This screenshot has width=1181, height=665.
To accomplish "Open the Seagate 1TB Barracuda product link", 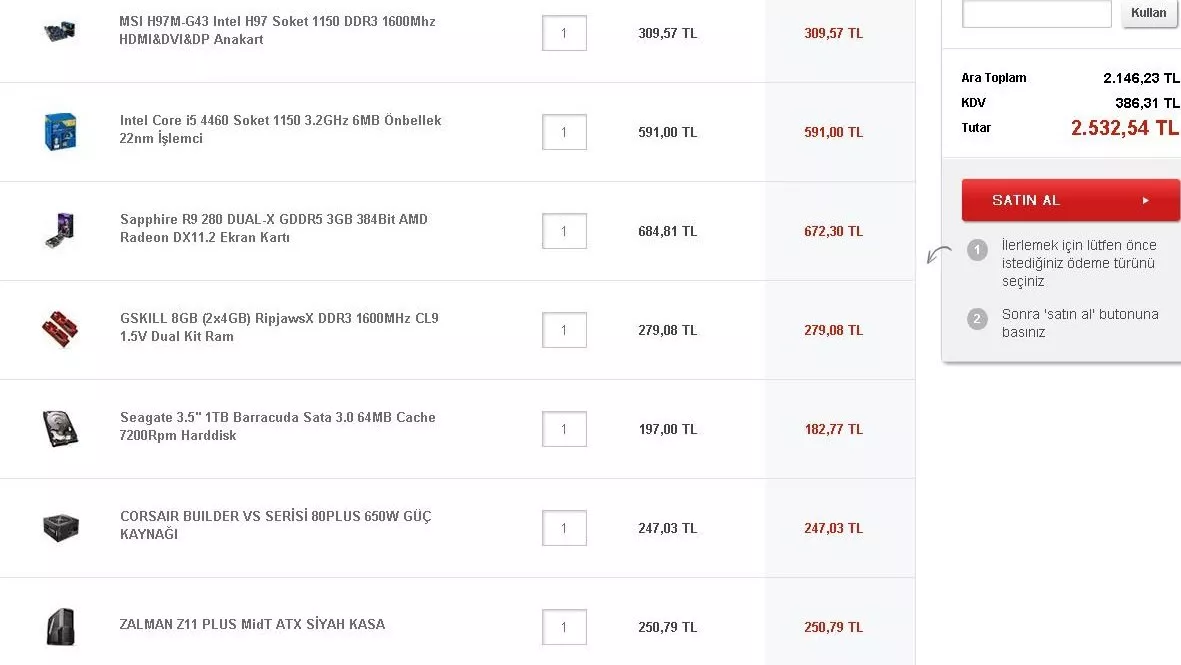I will click(x=277, y=427).
